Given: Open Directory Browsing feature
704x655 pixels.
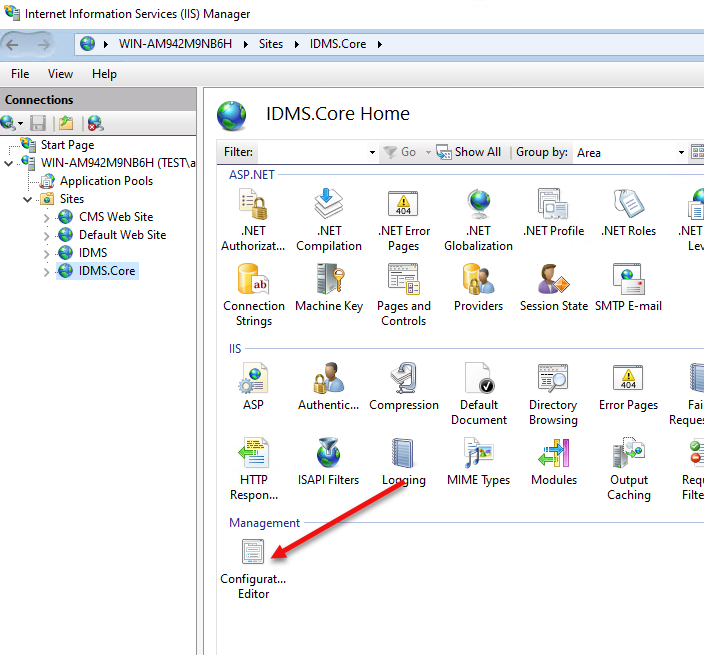Looking at the screenshot, I should pos(553,393).
